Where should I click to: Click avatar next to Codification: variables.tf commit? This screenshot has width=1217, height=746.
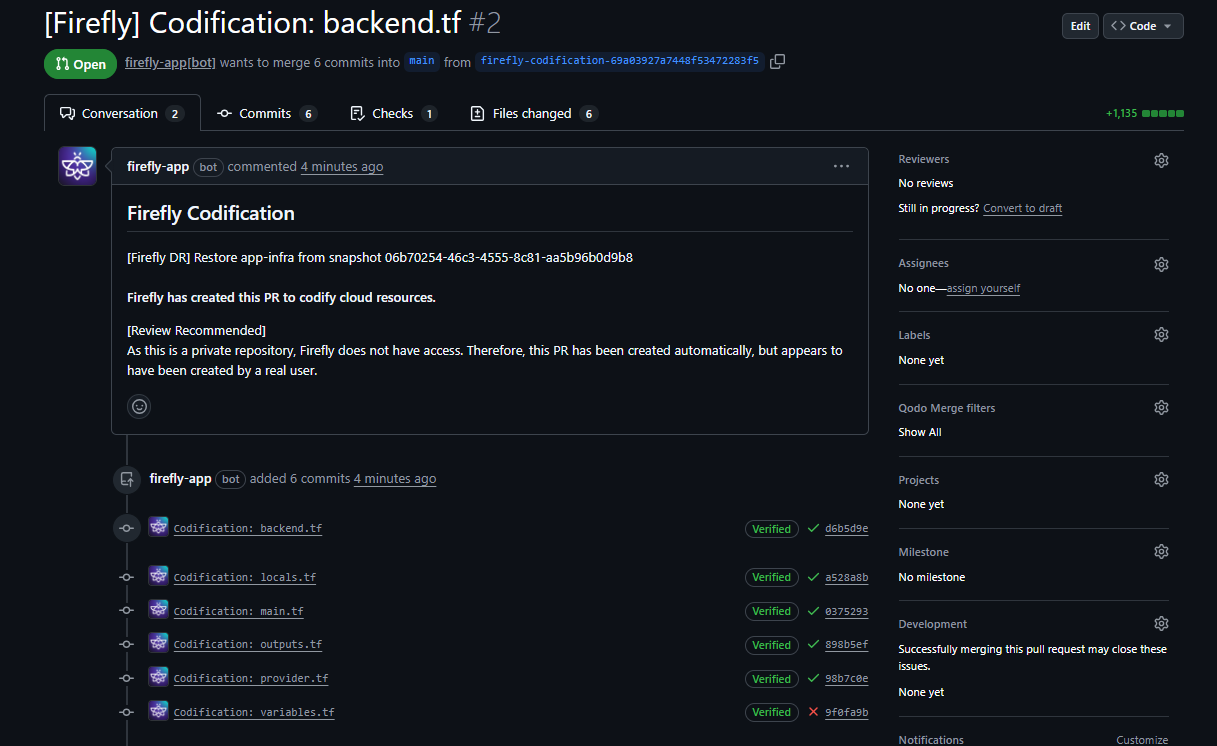pyautogui.click(x=158, y=710)
